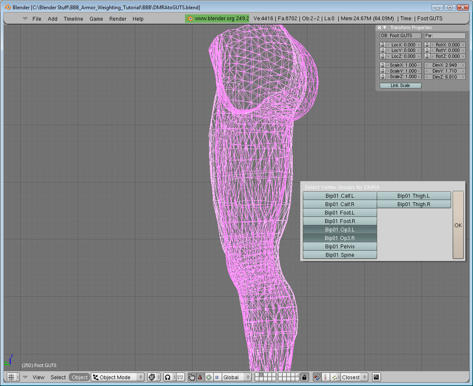Image resolution: width=473 pixels, height=386 pixels.
Task: Toggle the Bip01 Pelvis vertex group
Action: tap(340, 246)
